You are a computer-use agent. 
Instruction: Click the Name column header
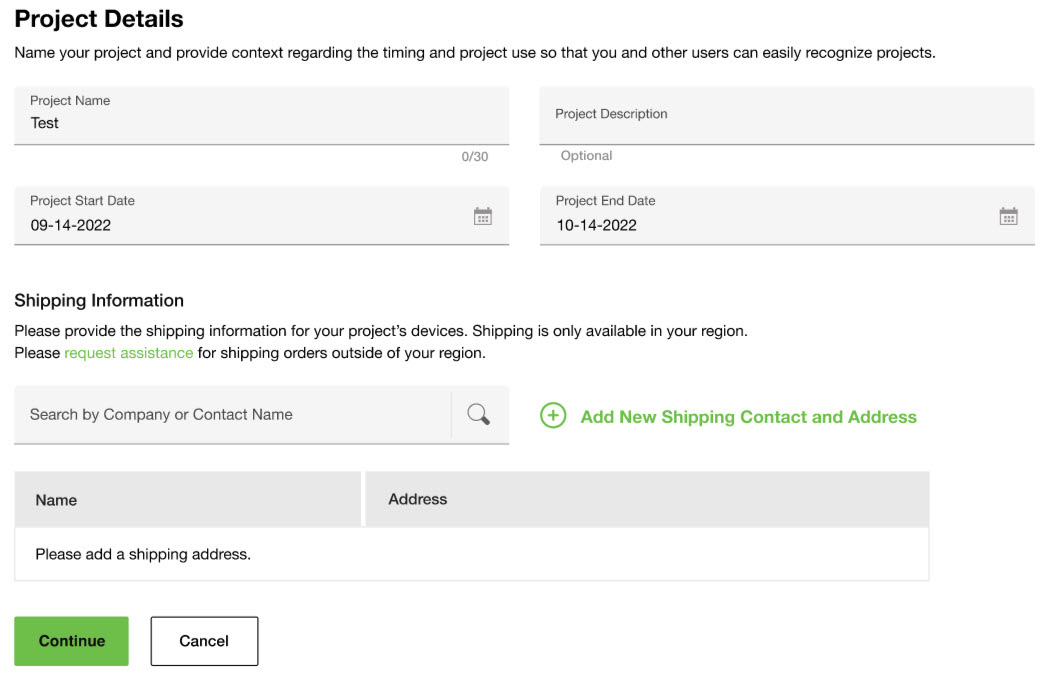click(x=56, y=500)
